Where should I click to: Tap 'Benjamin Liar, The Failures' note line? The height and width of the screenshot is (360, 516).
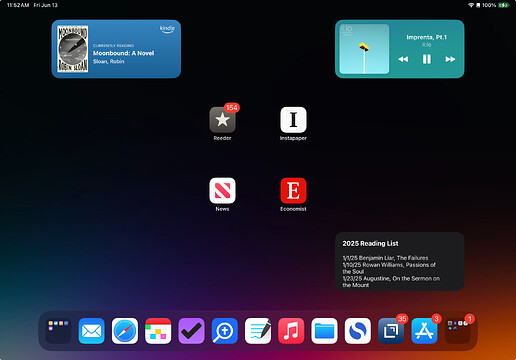pyautogui.click(x=385, y=258)
